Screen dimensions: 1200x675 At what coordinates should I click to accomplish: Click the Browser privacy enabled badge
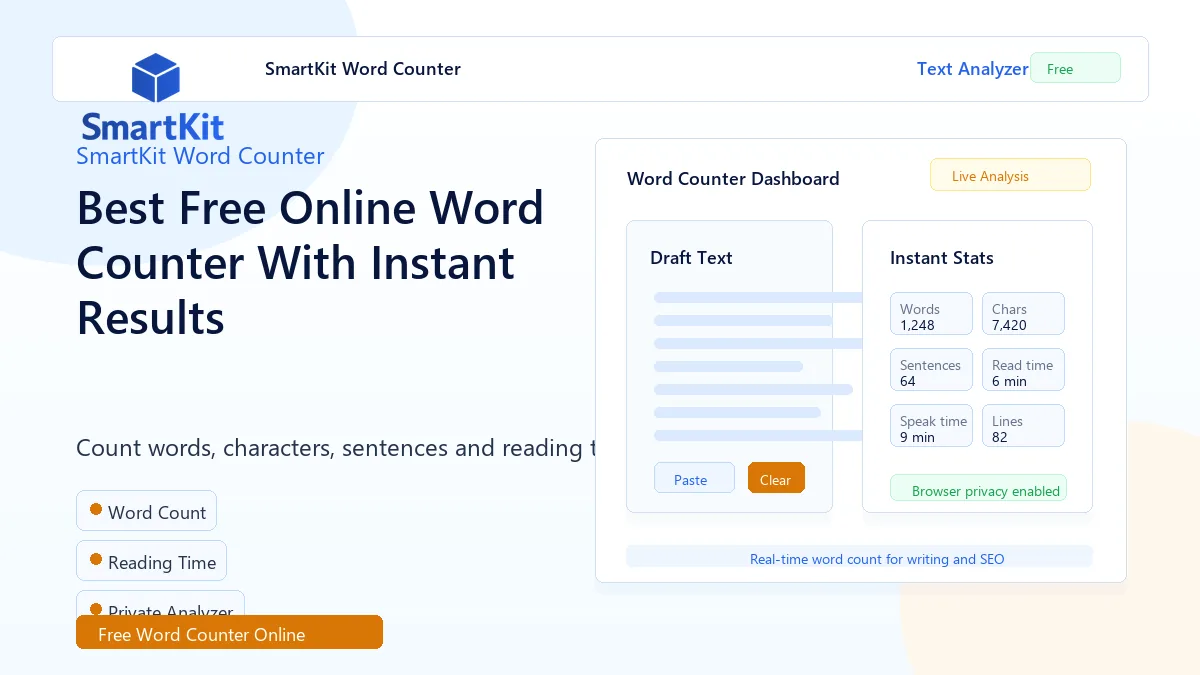coord(978,489)
